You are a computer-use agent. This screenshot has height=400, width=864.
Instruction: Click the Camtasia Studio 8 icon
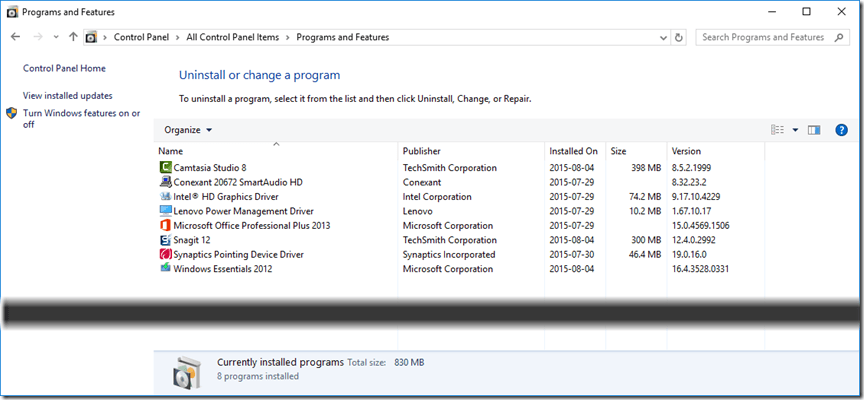[165, 168]
